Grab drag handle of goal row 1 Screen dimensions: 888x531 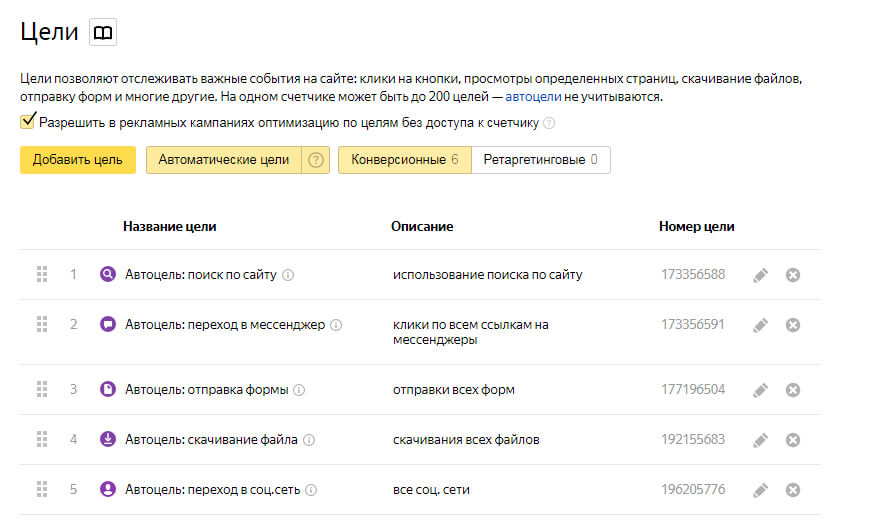tap(42, 275)
